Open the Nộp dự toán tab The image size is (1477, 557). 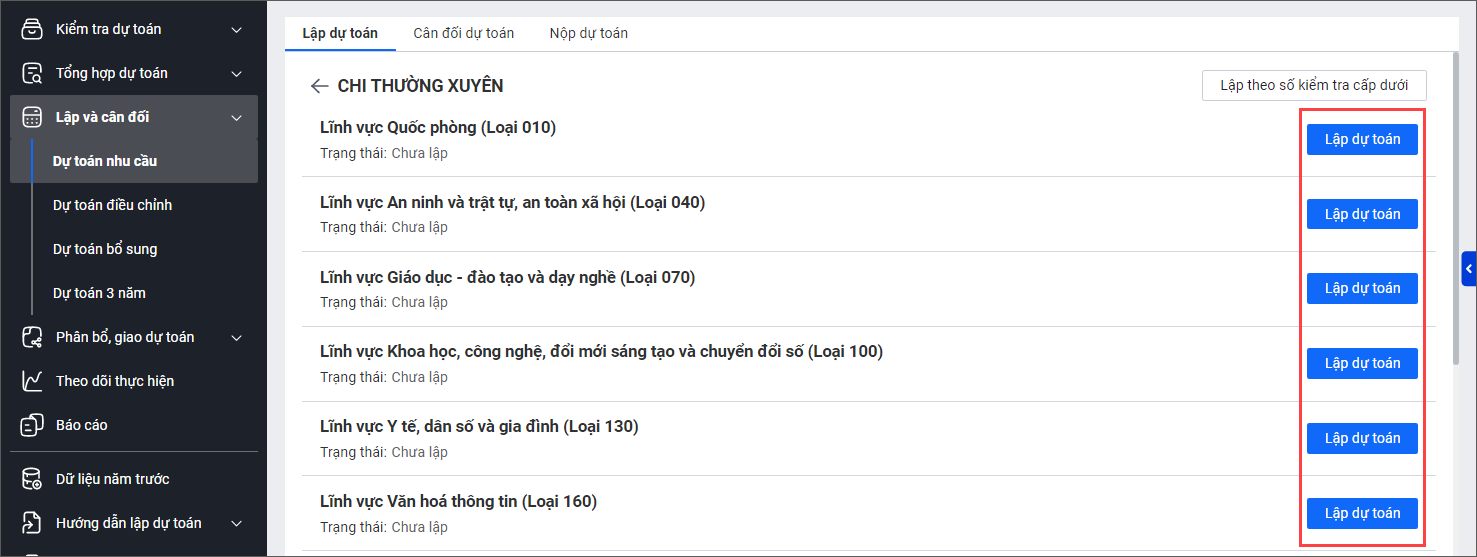point(588,33)
